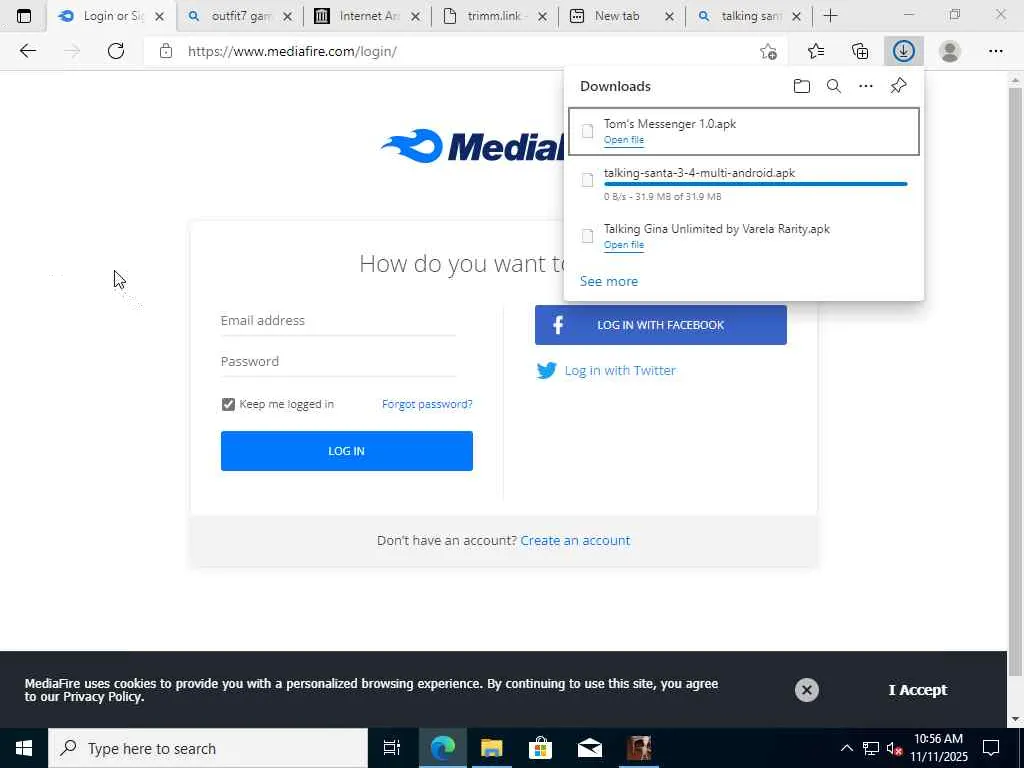Screen dimensions: 1024x768
Task: Go back to the previous page
Action: point(27,51)
